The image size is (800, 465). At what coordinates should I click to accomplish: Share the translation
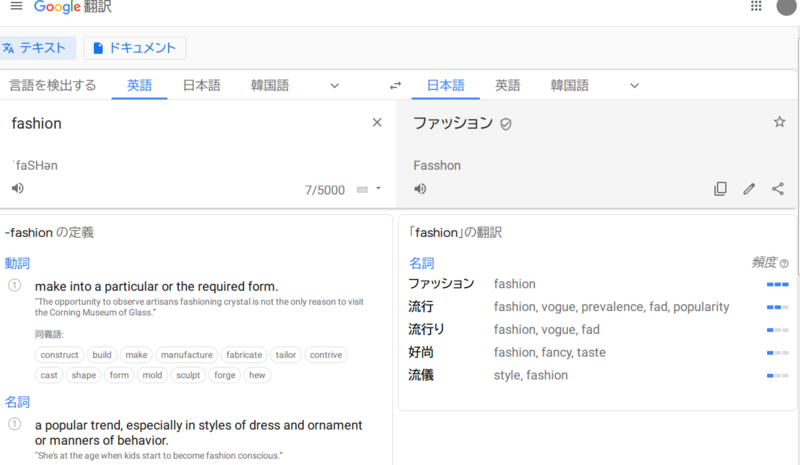(x=778, y=189)
